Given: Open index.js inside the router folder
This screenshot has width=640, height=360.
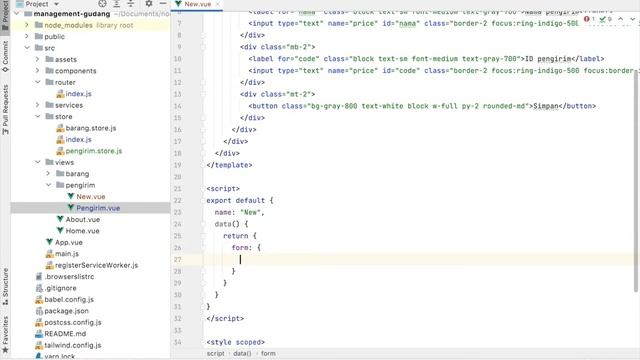Looking at the screenshot, I should 78,93.
